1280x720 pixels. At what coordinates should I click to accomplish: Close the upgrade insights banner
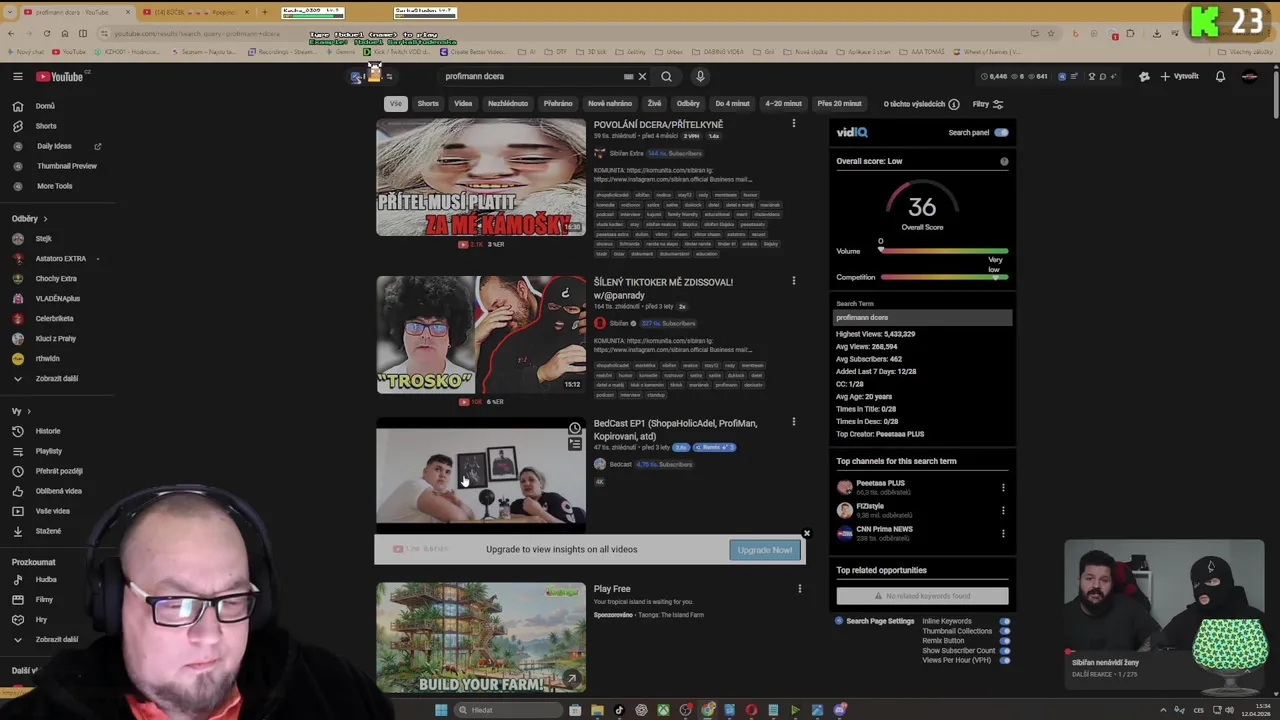pyautogui.click(x=806, y=533)
